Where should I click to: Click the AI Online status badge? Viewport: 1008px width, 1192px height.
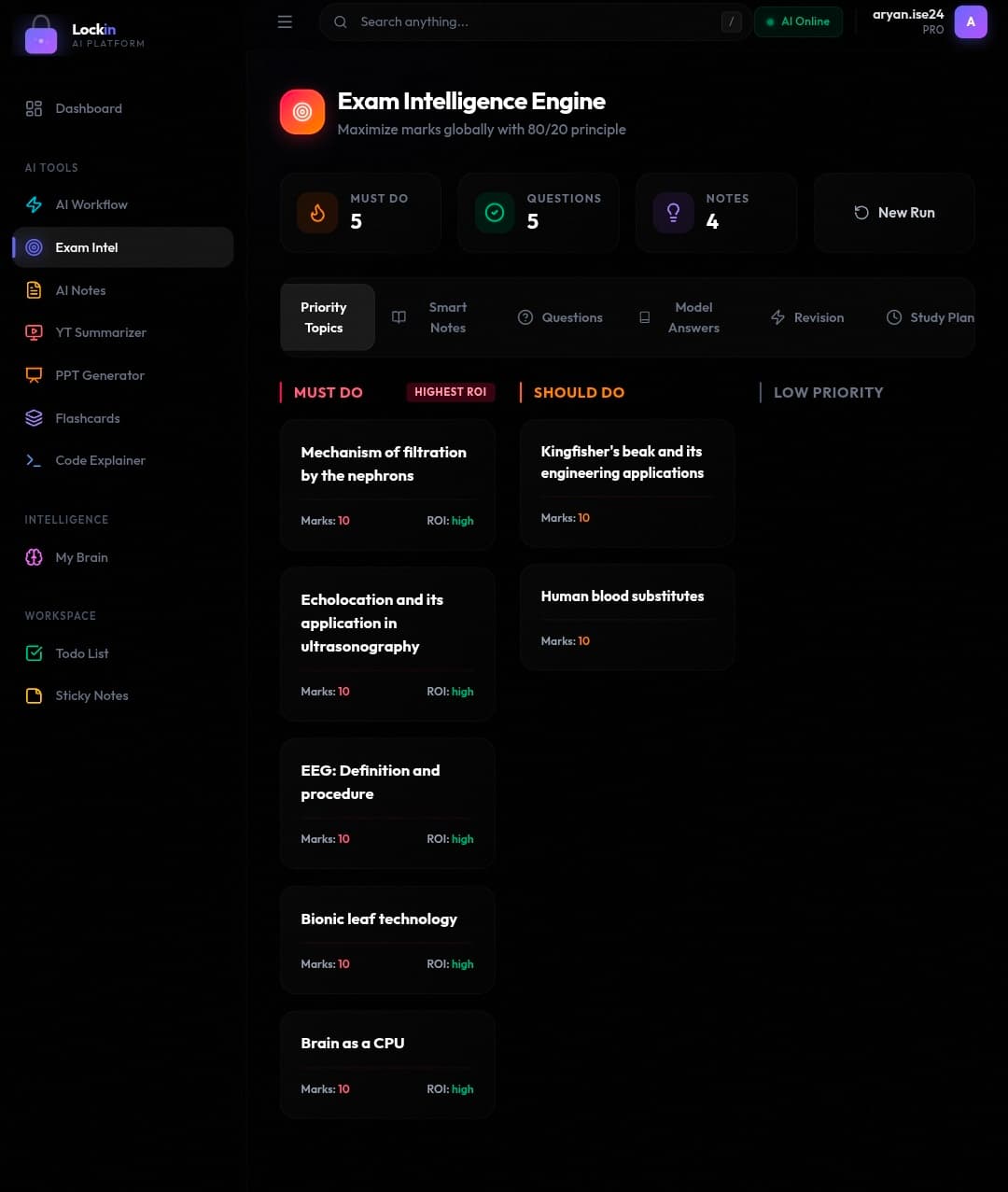coord(798,21)
